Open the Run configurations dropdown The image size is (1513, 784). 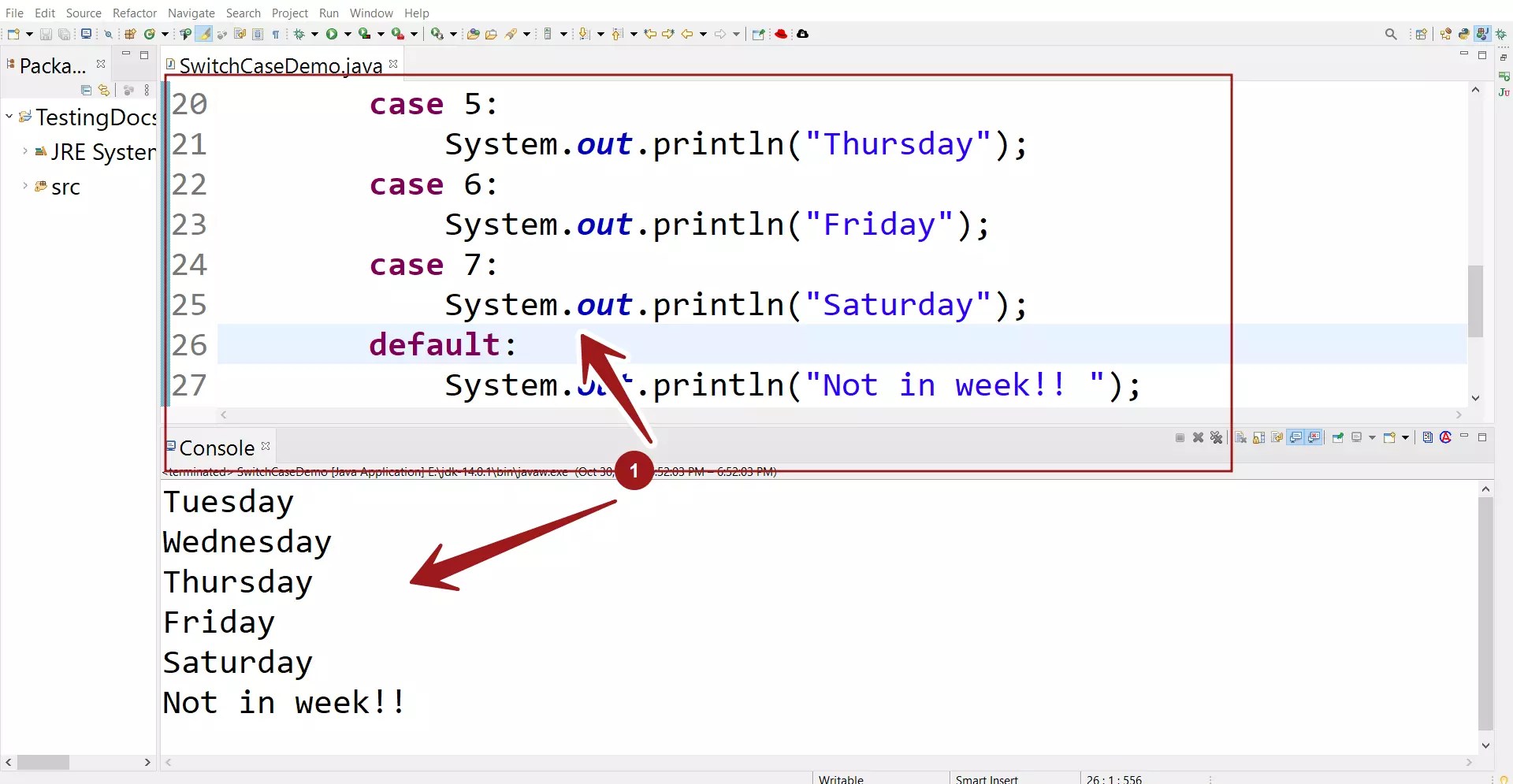tap(348, 33)
